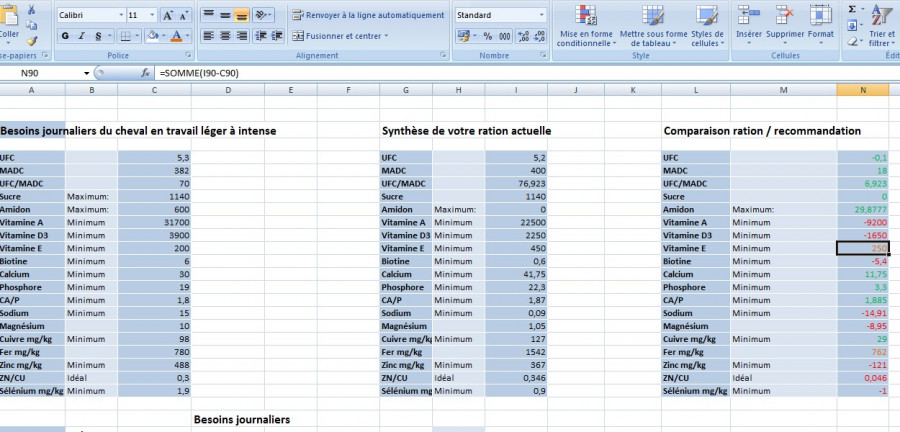Image resolution: width=900 pixels, height=432 pixels.
Task: Click the Coller paste button
Action: pos(9,23)
